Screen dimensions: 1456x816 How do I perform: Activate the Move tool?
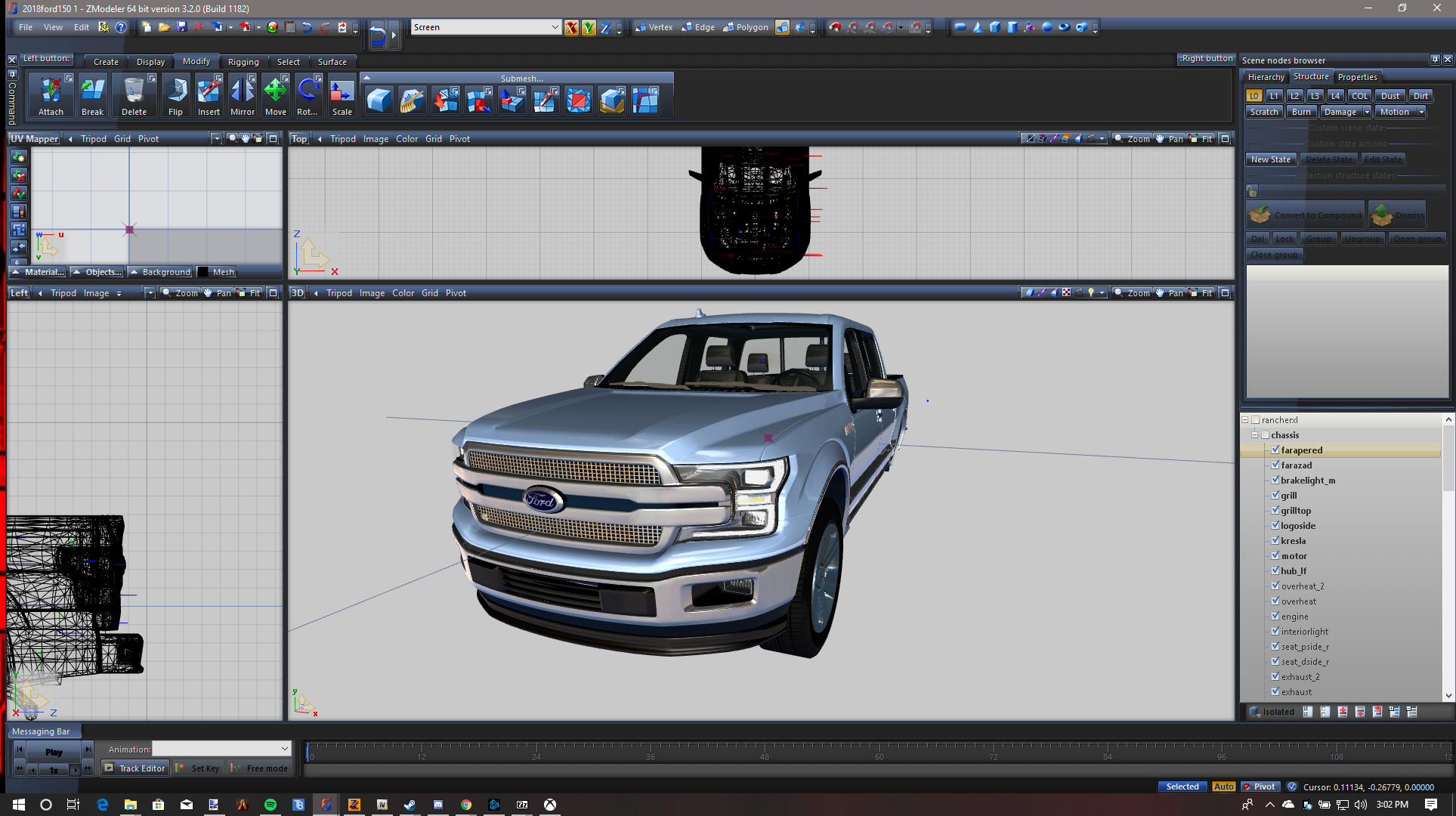pos(275,96)
